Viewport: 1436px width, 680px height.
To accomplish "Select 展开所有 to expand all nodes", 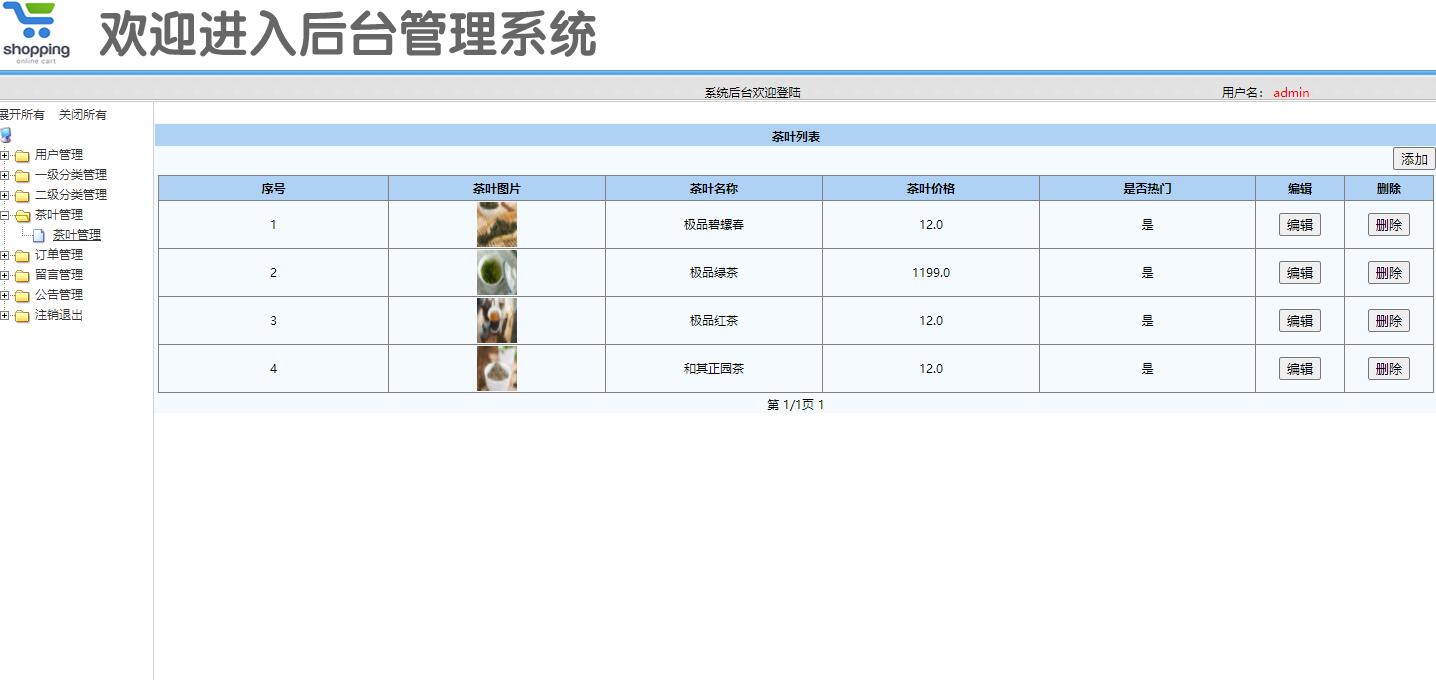I will [20, 114].
